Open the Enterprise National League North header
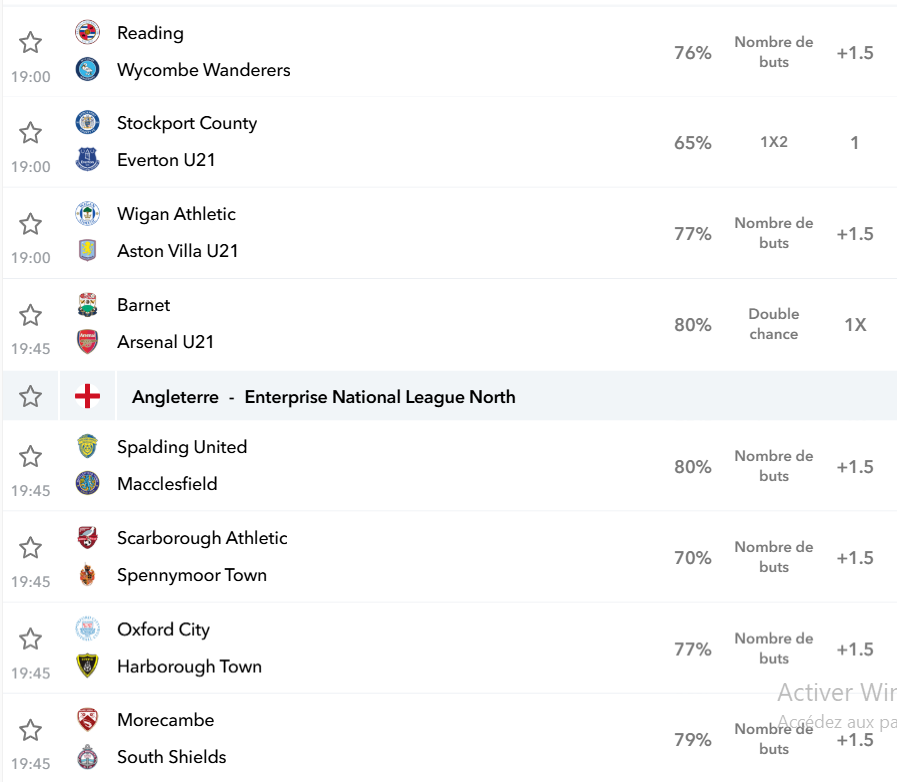Image resolution: width=897 pixels, height=782 pixels. click(324, 396)
